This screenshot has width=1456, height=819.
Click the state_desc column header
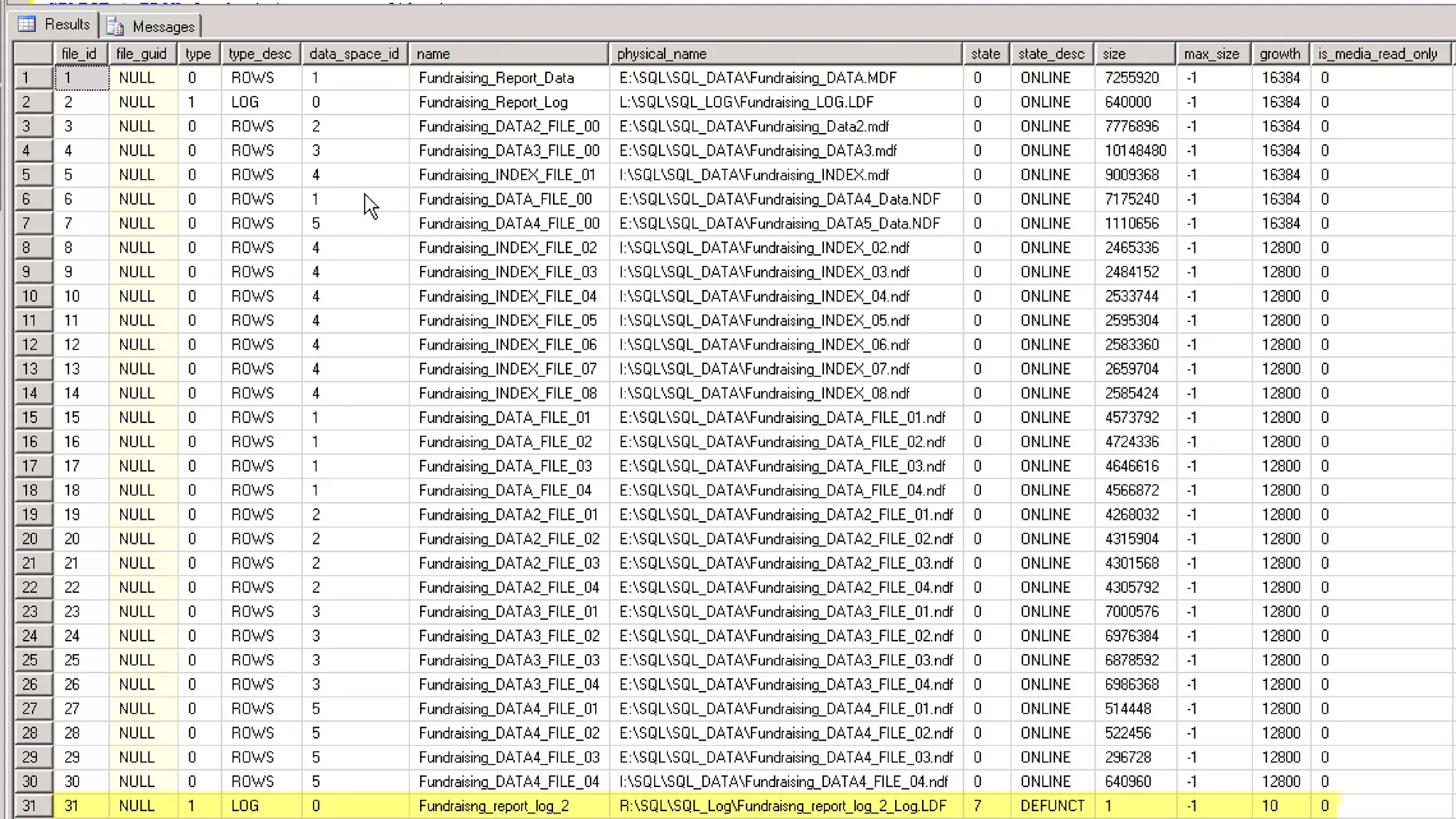[1051, 54]
